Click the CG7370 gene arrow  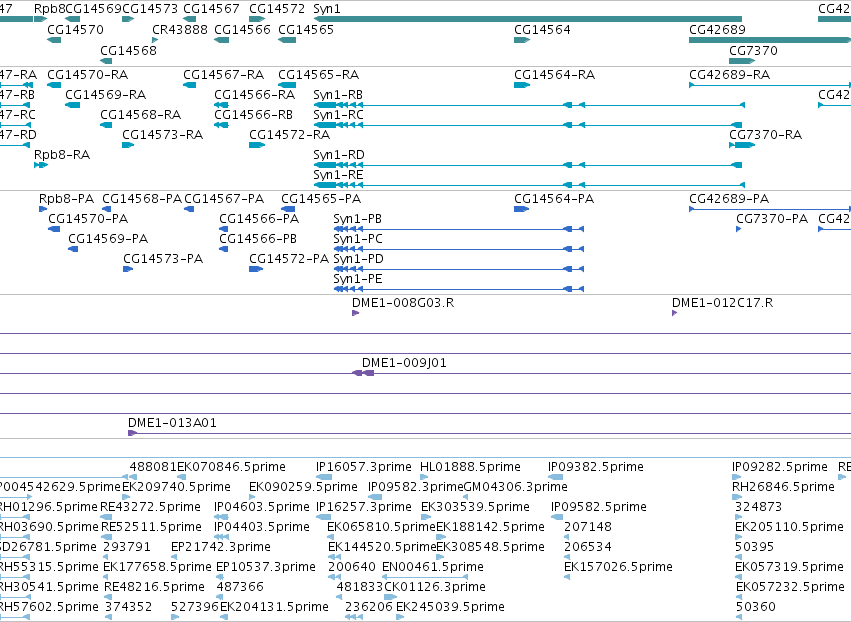coord(742,60)
